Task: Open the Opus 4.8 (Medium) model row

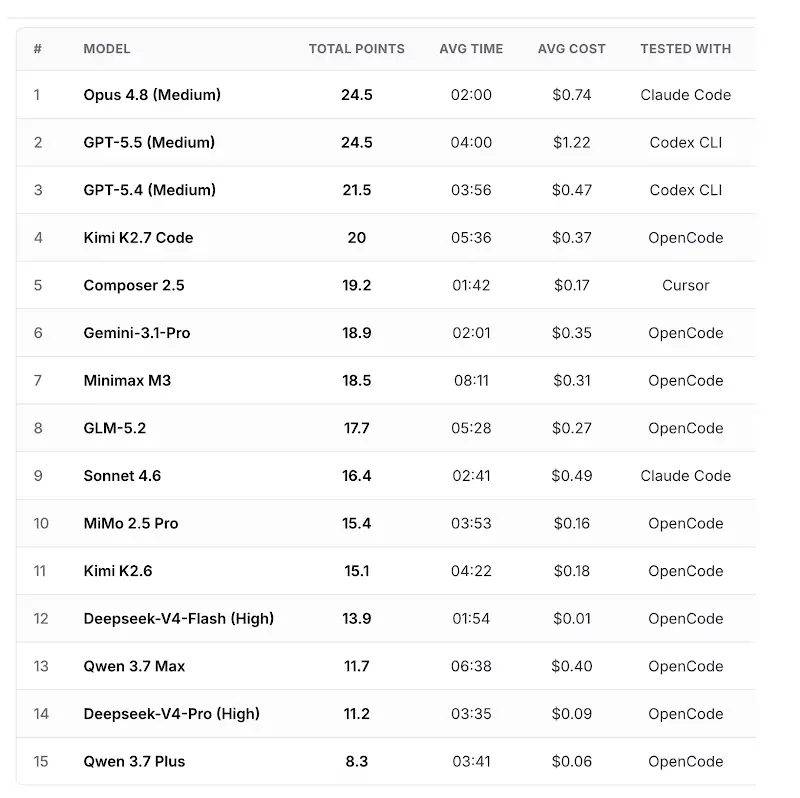Action: click(x=386, y=94)
